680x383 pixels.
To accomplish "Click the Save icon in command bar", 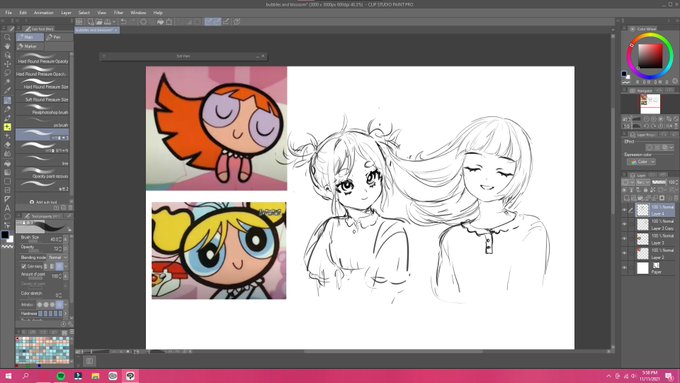I will pos(108,21).
